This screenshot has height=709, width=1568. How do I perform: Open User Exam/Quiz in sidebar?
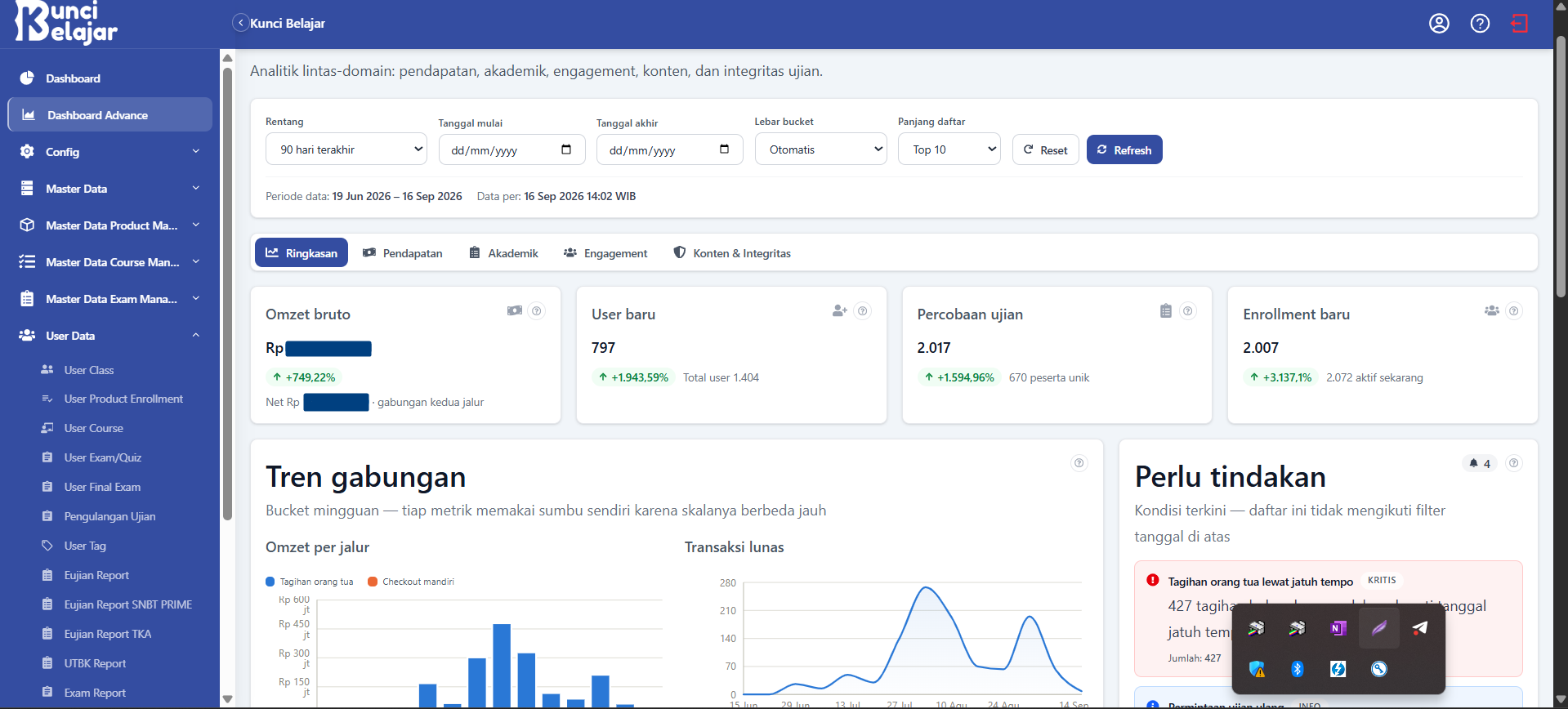click(103, 457)
